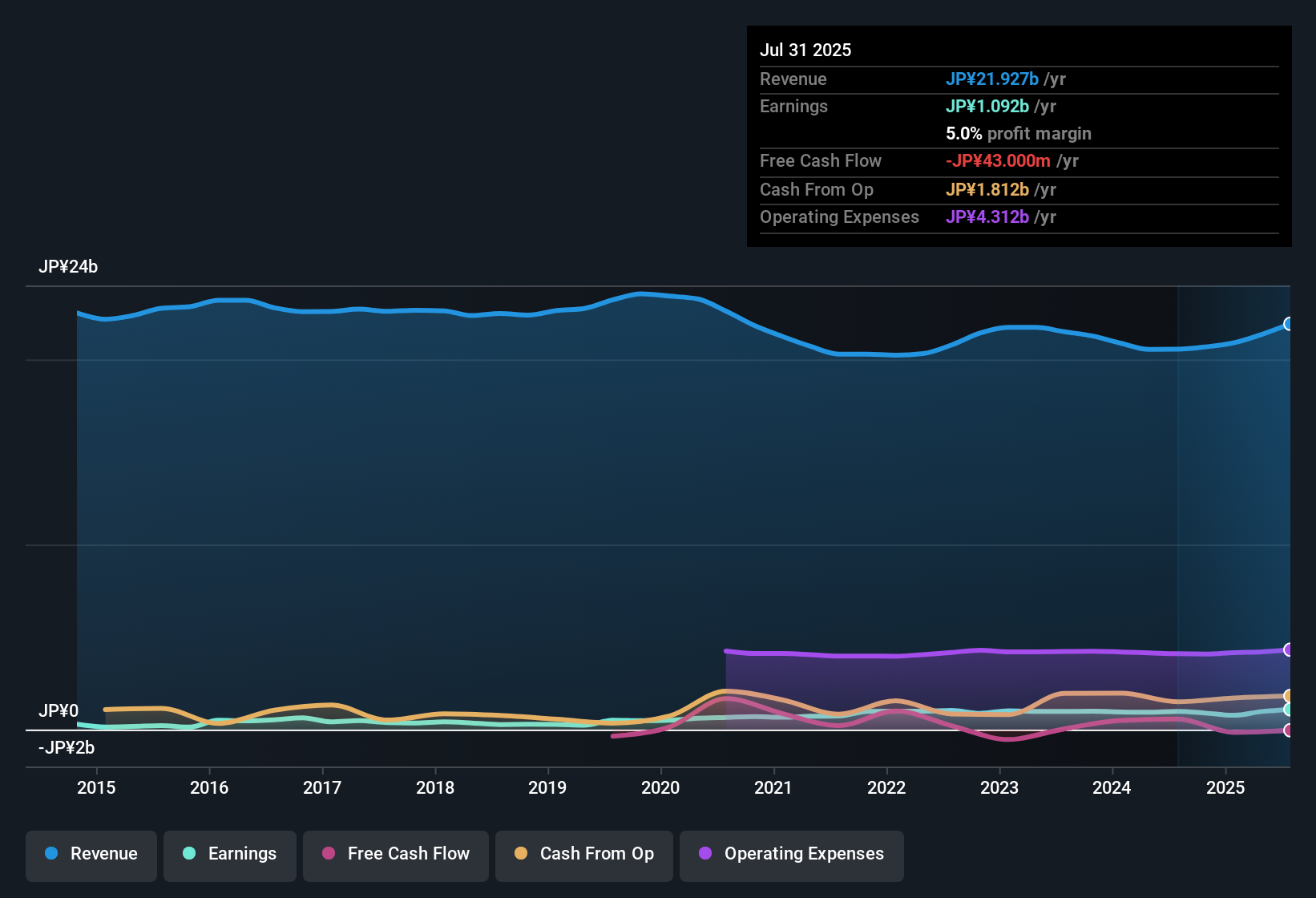
Task: Toggle the Earnings series visibility
Action: click(229, 856)
